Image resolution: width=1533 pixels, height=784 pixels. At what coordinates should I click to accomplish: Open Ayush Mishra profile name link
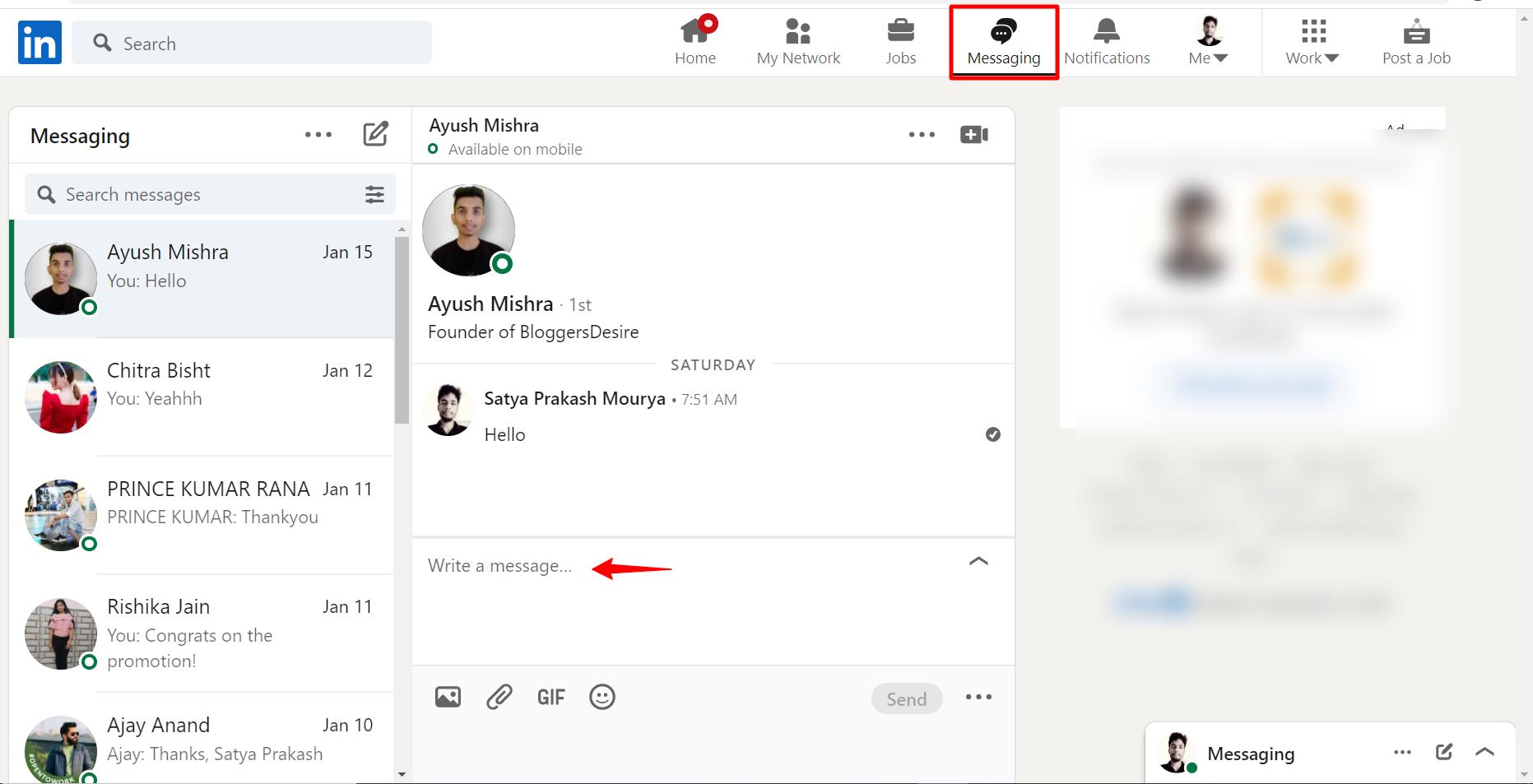click(x=490, y=304)
